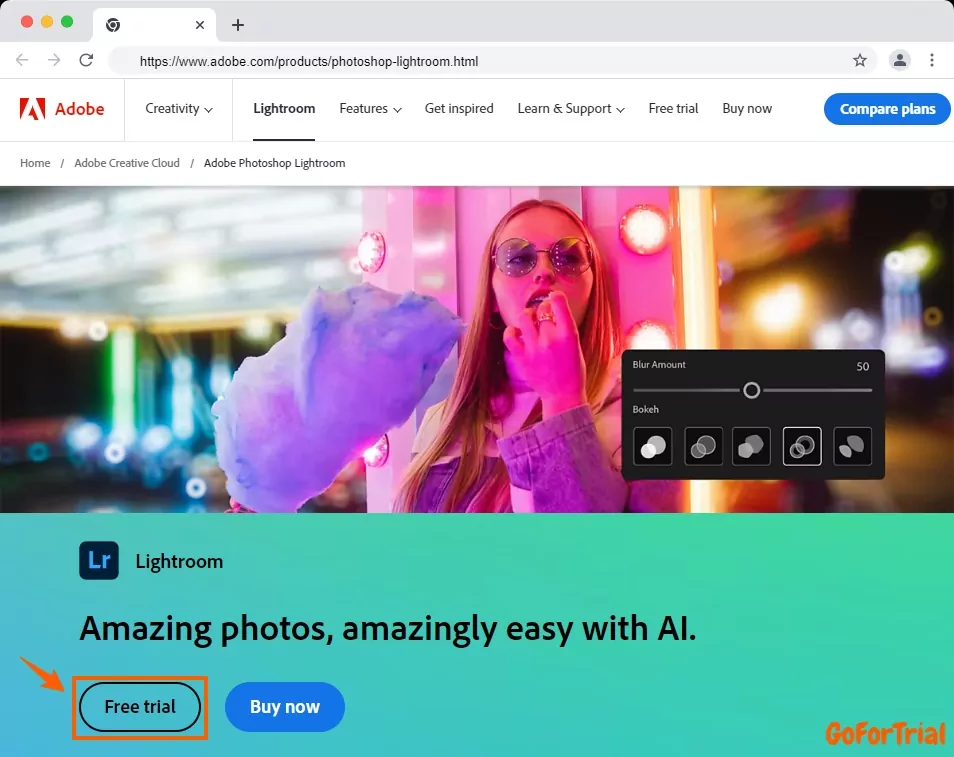
Task: Click the Adobe logo
Action: coord(62,109)
